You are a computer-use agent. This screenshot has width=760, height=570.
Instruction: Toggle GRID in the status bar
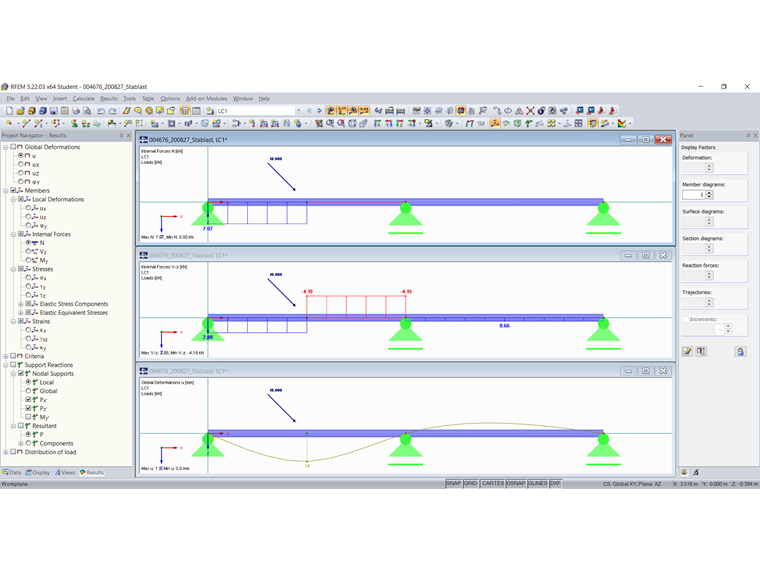click(x=471, y=484)
